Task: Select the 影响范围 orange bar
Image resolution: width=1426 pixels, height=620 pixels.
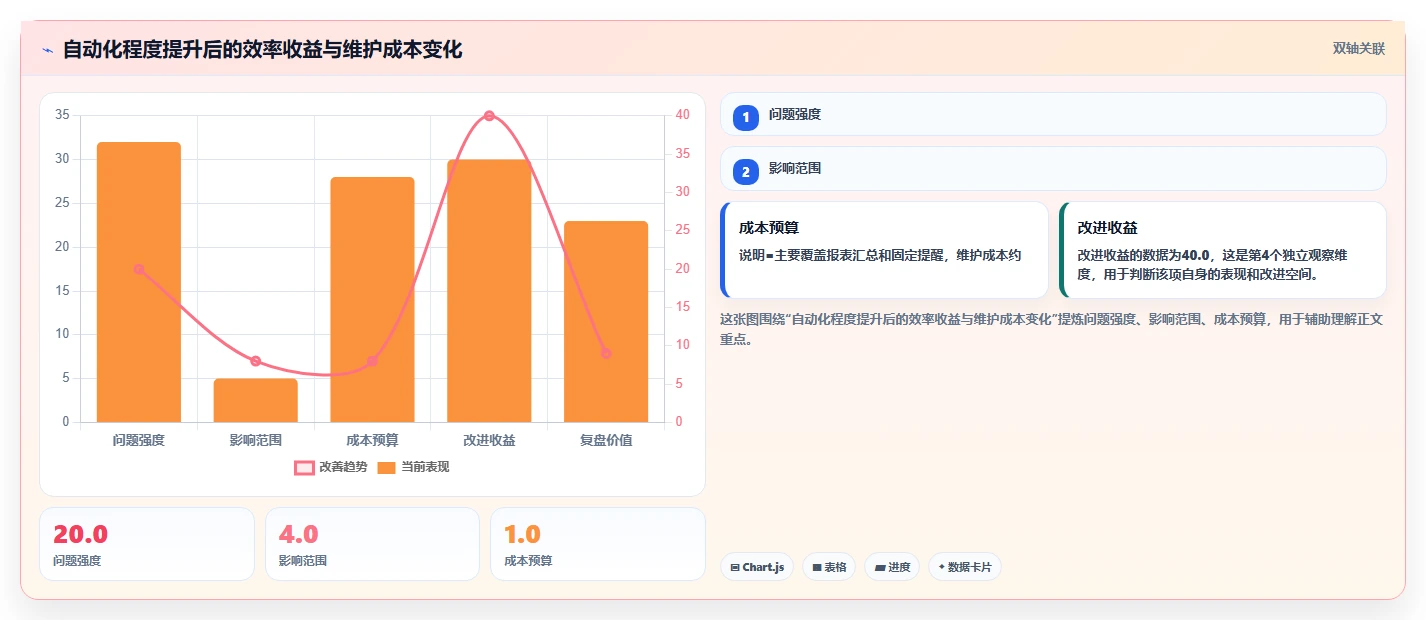Action: tap(256, 400)
